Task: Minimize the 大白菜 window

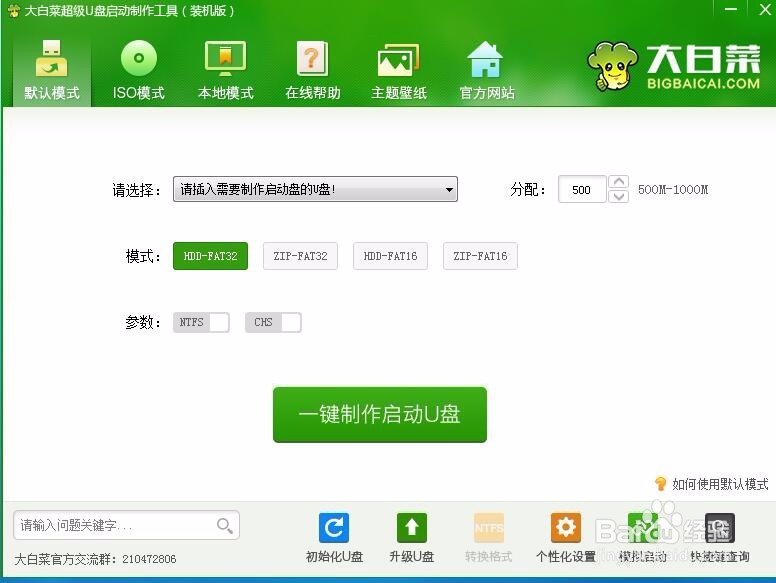Action: tap(730, 9)
